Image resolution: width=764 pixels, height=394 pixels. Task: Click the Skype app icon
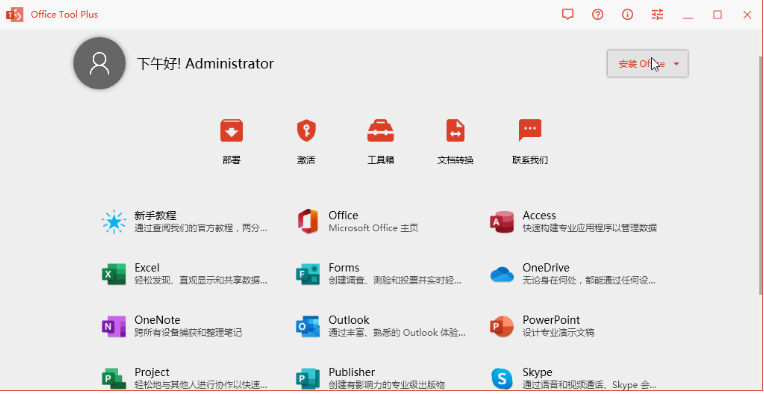[x=502, y=378]
